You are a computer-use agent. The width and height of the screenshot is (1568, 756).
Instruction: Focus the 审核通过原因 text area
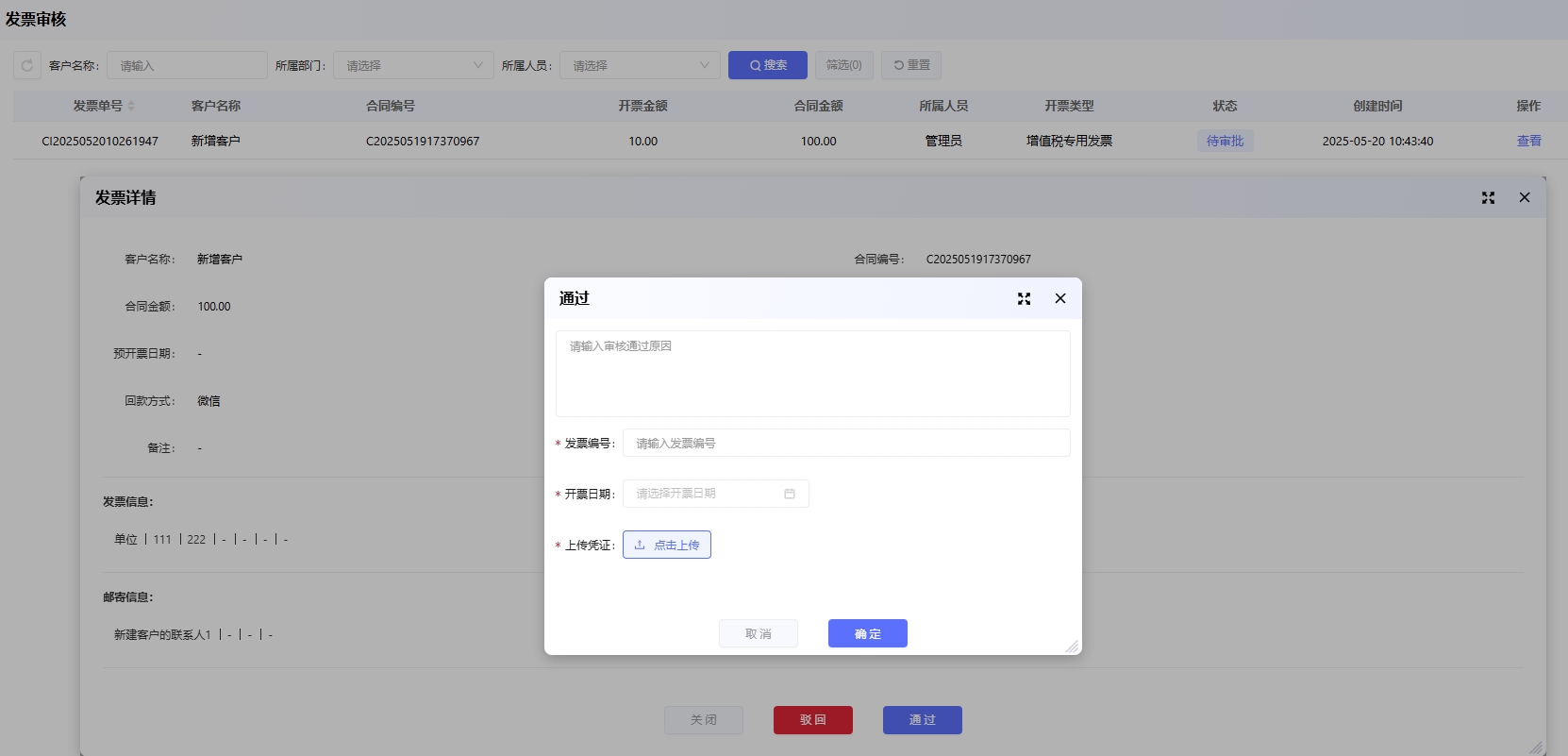pyautogui.click(x=812, y=373)
